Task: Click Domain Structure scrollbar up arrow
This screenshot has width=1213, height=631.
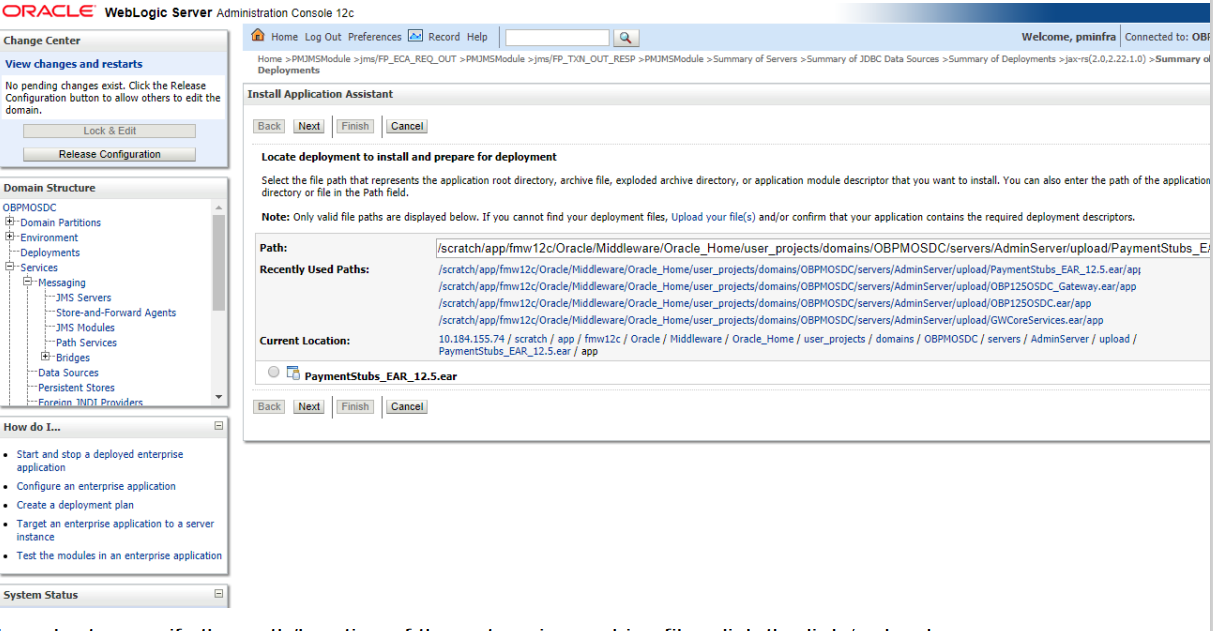Action: 219,207
